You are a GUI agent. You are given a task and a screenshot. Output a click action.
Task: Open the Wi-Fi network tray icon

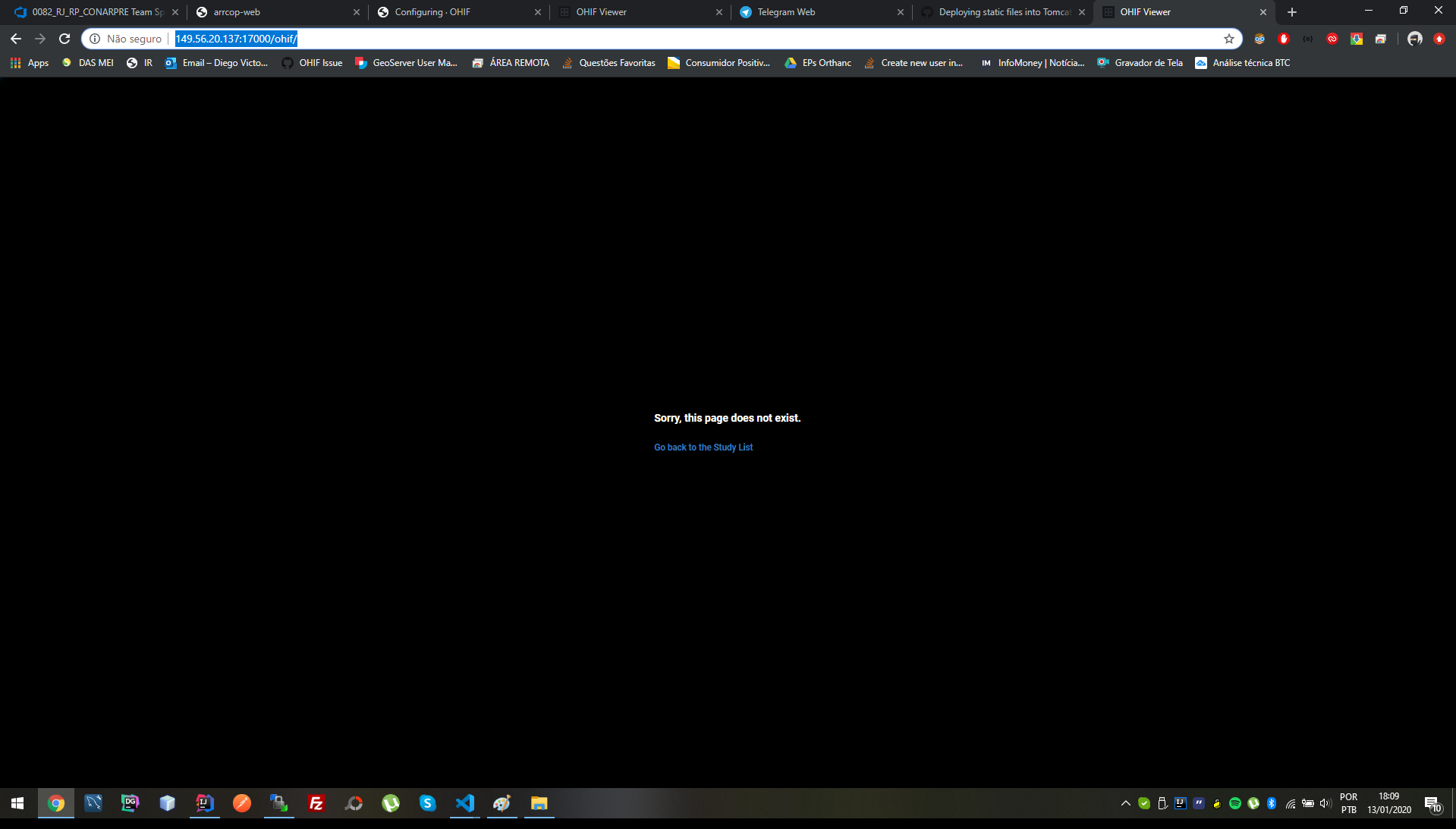(x=1291, y=803)
